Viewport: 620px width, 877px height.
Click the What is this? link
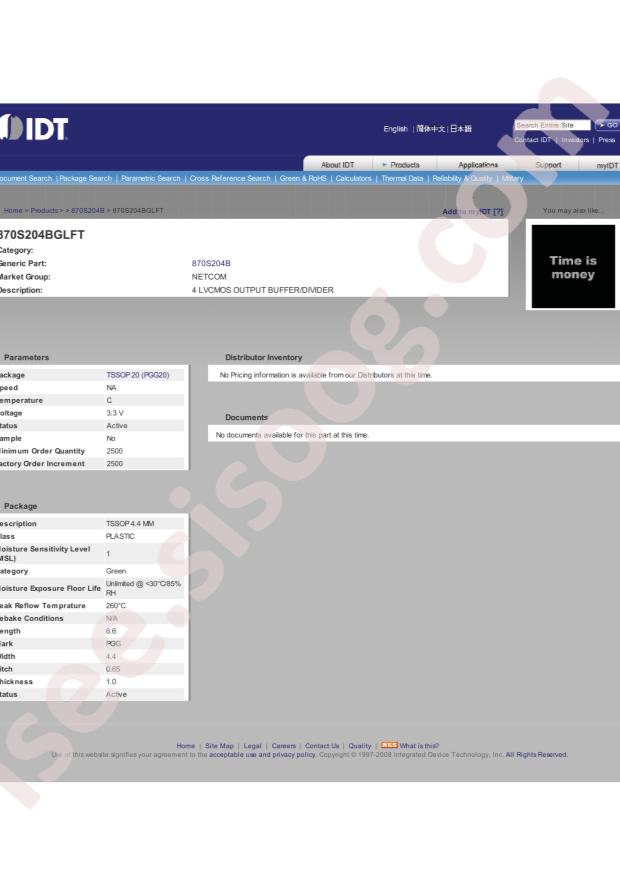(419, 746)
